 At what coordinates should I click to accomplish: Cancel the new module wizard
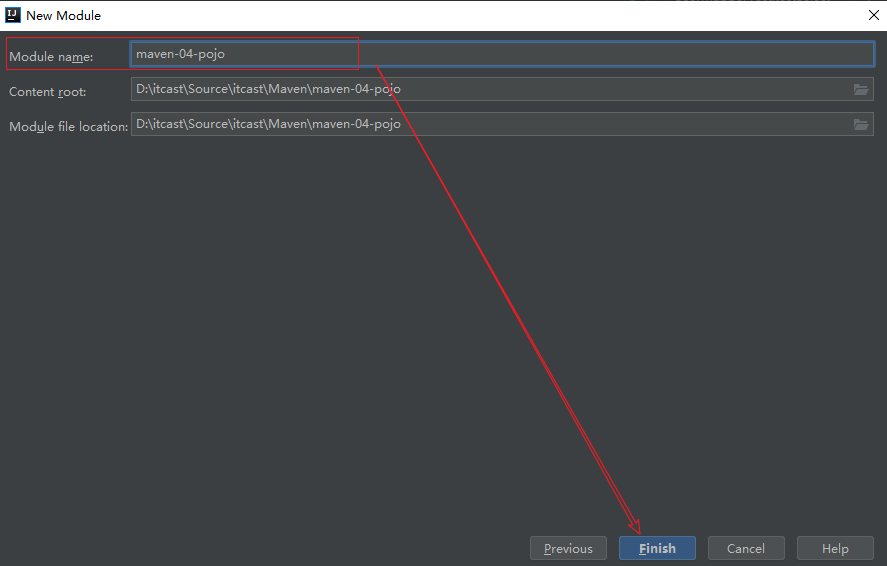click(x=745, y=548)
